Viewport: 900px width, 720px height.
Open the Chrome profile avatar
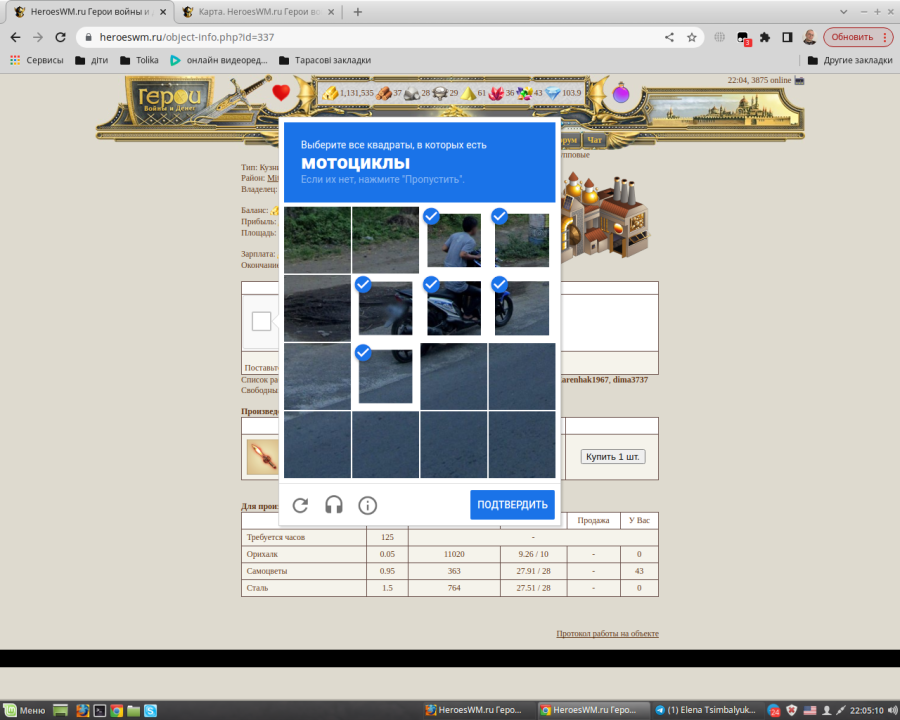click(x=810, y=37)
